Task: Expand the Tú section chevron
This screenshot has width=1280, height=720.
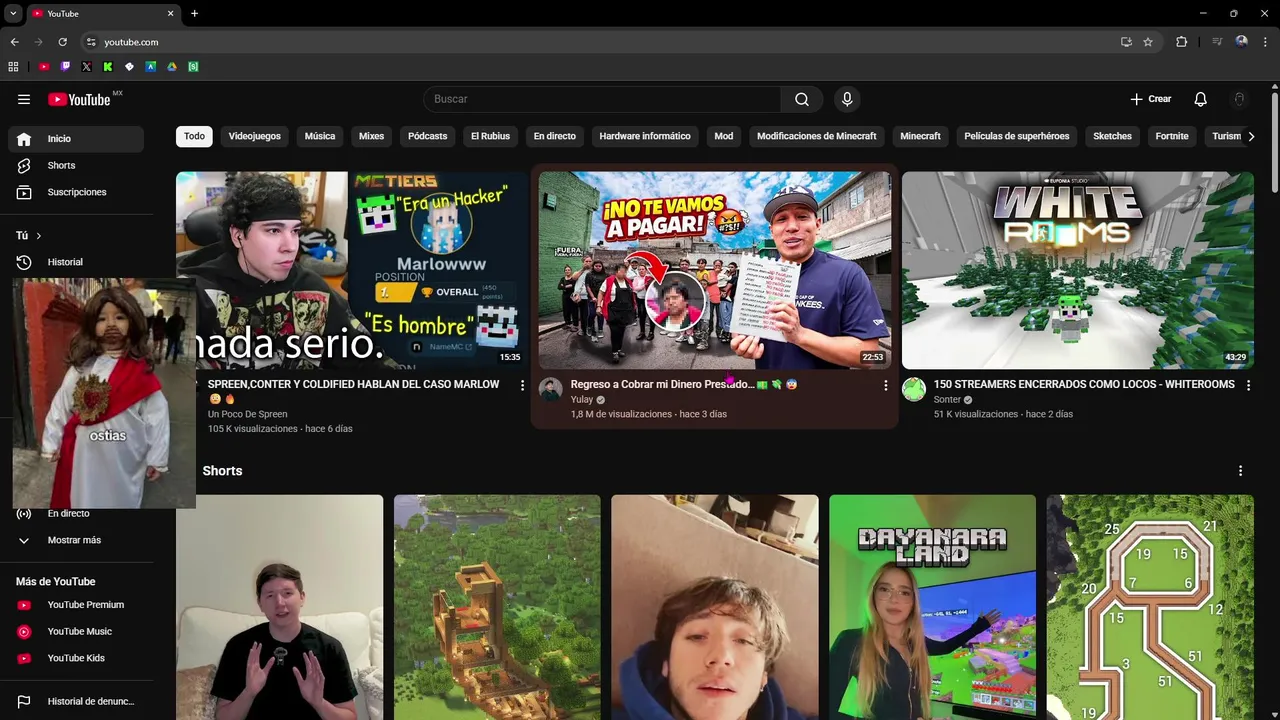Action: (38, 236)
